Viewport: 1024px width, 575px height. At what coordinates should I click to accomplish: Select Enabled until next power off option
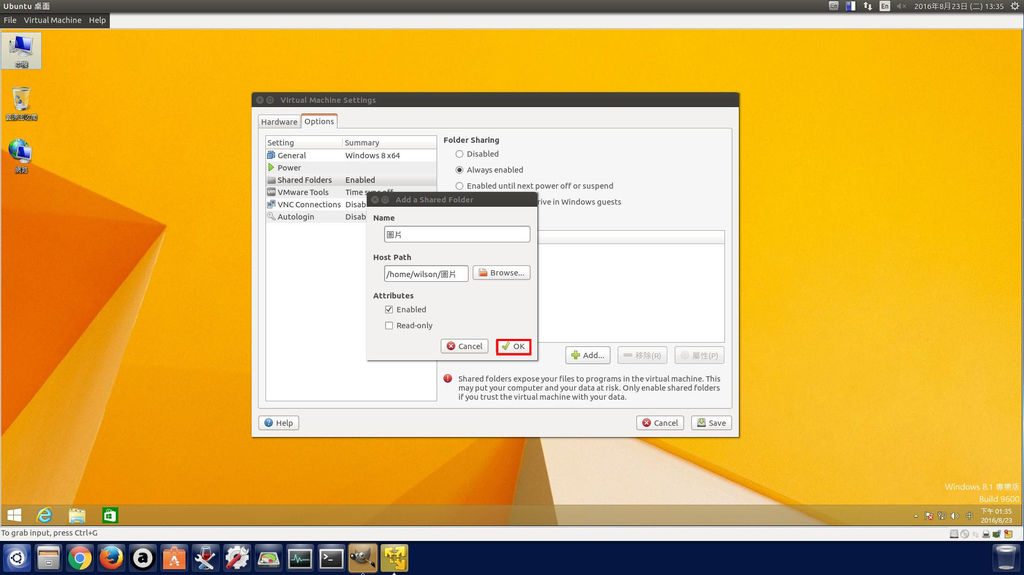[459, 186]
